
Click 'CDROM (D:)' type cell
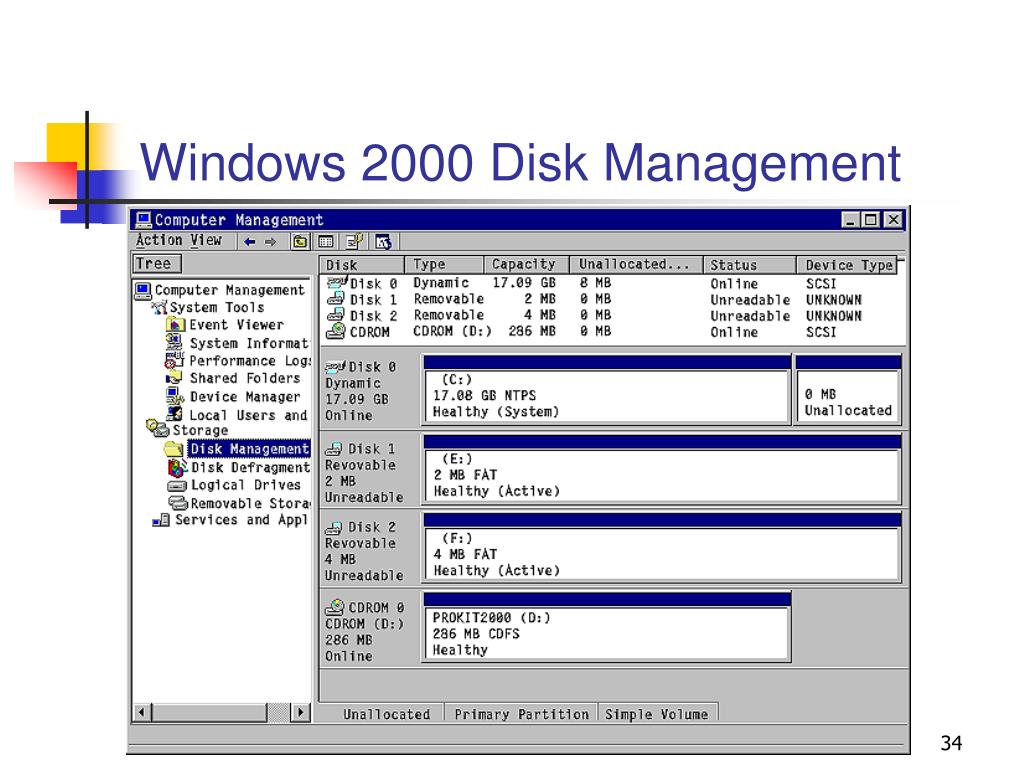tap(452, 332)
